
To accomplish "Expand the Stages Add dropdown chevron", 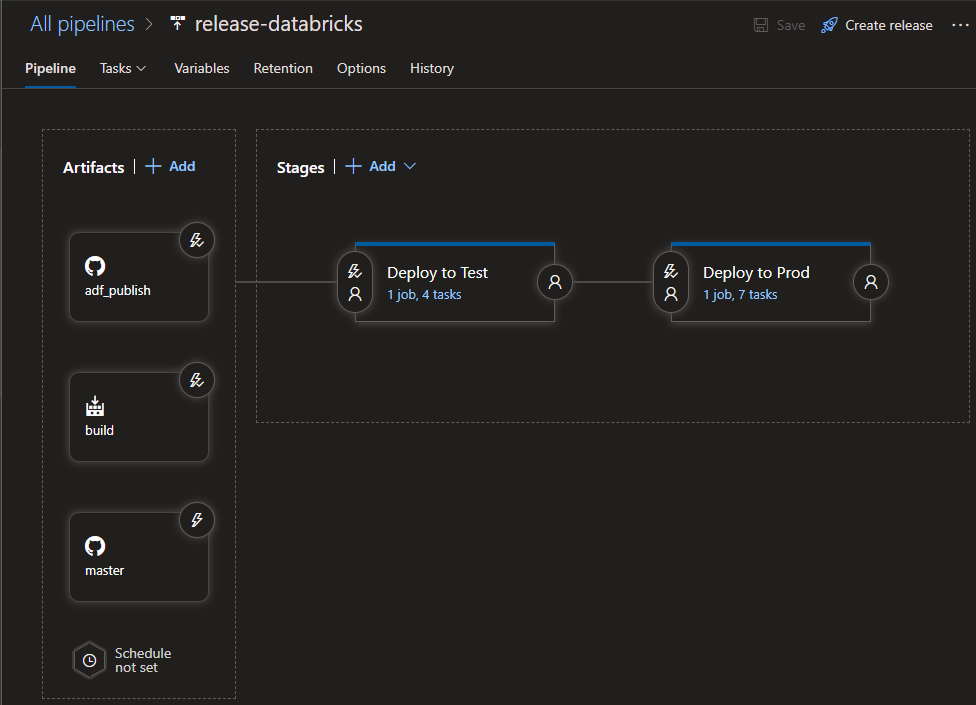I will coord(410,166).
